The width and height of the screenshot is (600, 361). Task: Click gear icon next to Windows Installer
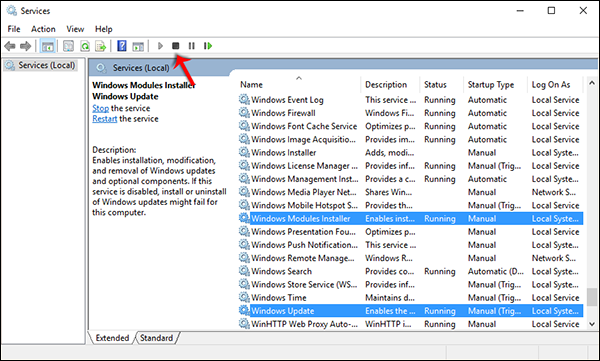coord(244,152)
